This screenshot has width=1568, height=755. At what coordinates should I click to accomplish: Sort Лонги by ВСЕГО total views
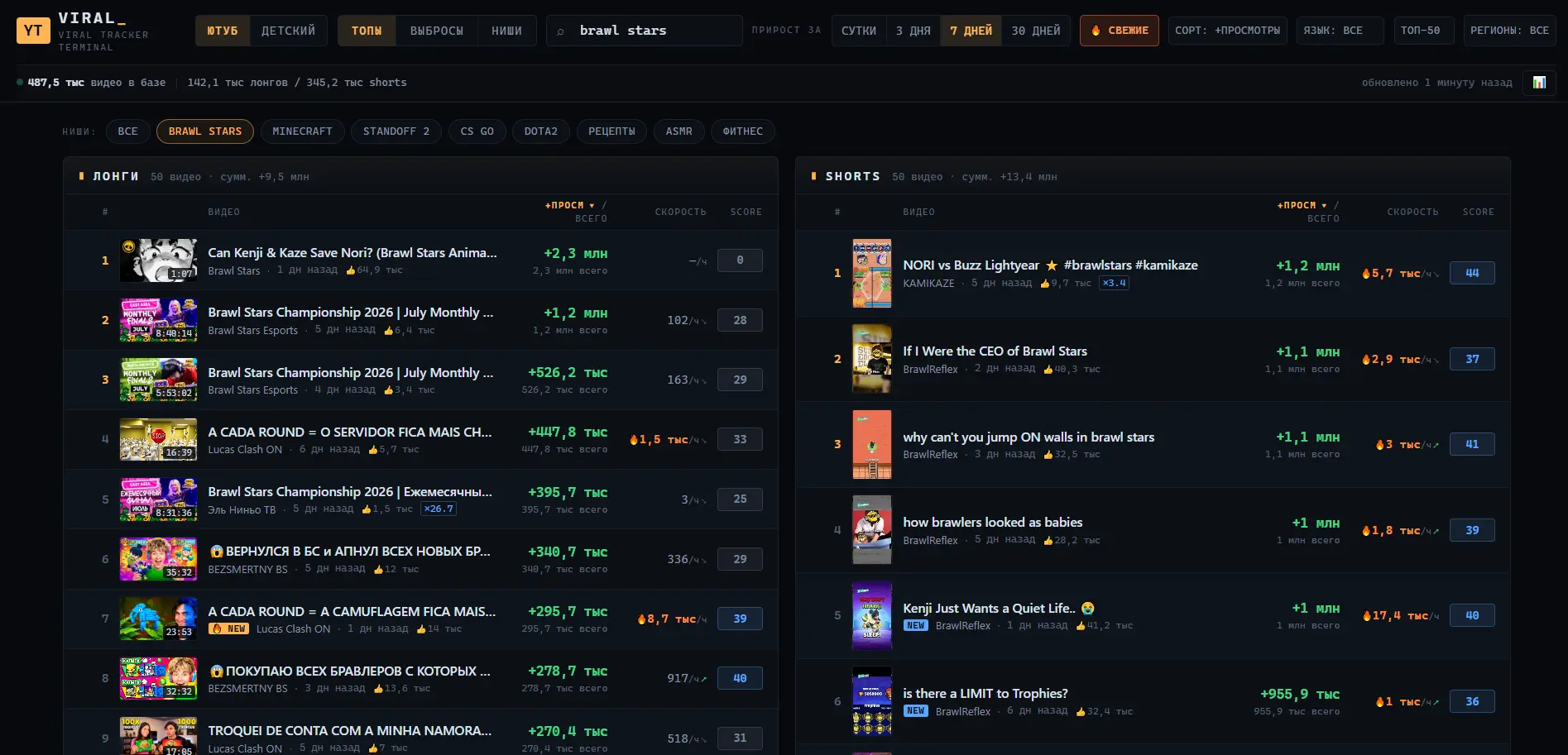tap(591, 219)
